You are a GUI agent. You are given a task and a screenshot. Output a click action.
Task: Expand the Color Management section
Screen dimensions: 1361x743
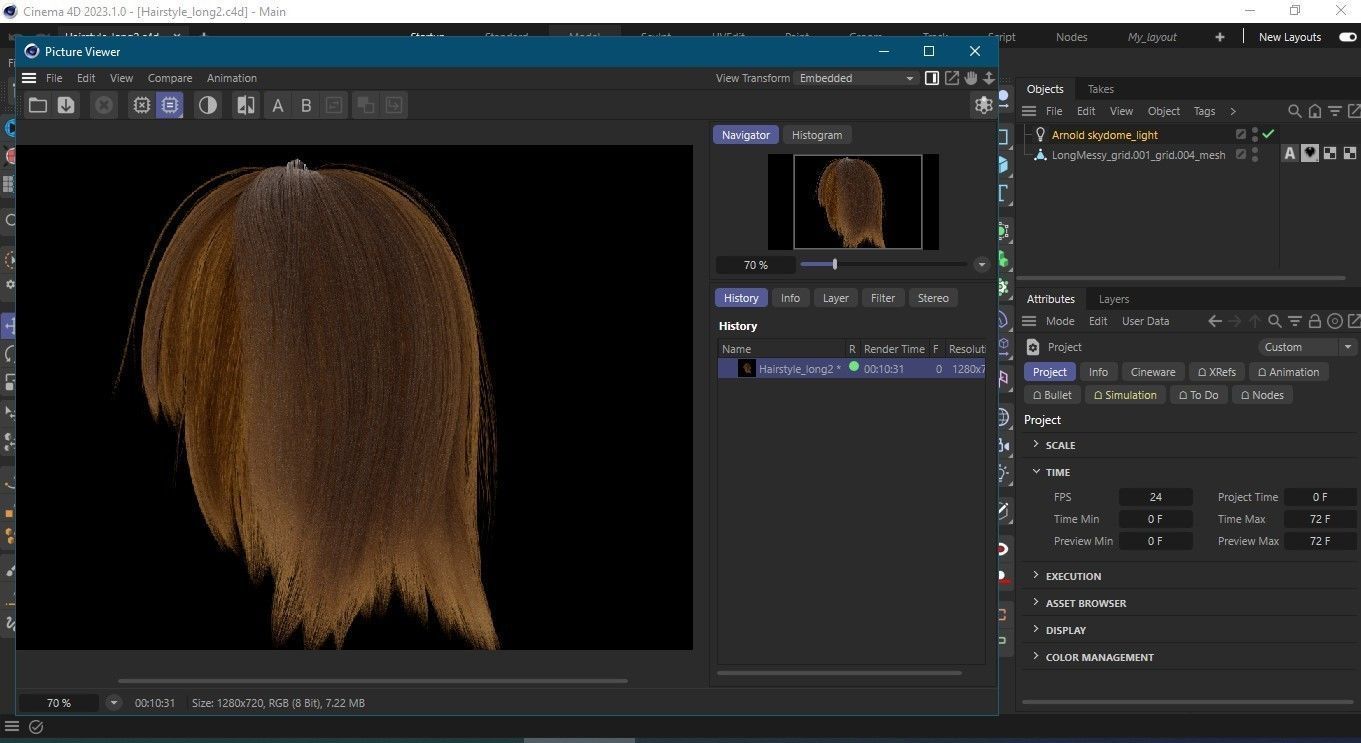coord(1099,657)
